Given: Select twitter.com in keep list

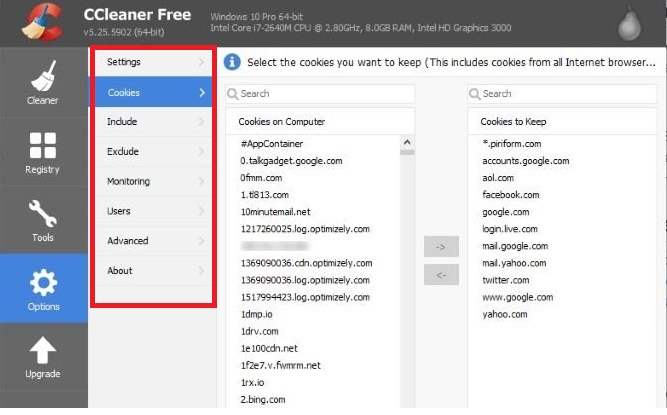Looking at the screenshot, I should tap(506, 280).
